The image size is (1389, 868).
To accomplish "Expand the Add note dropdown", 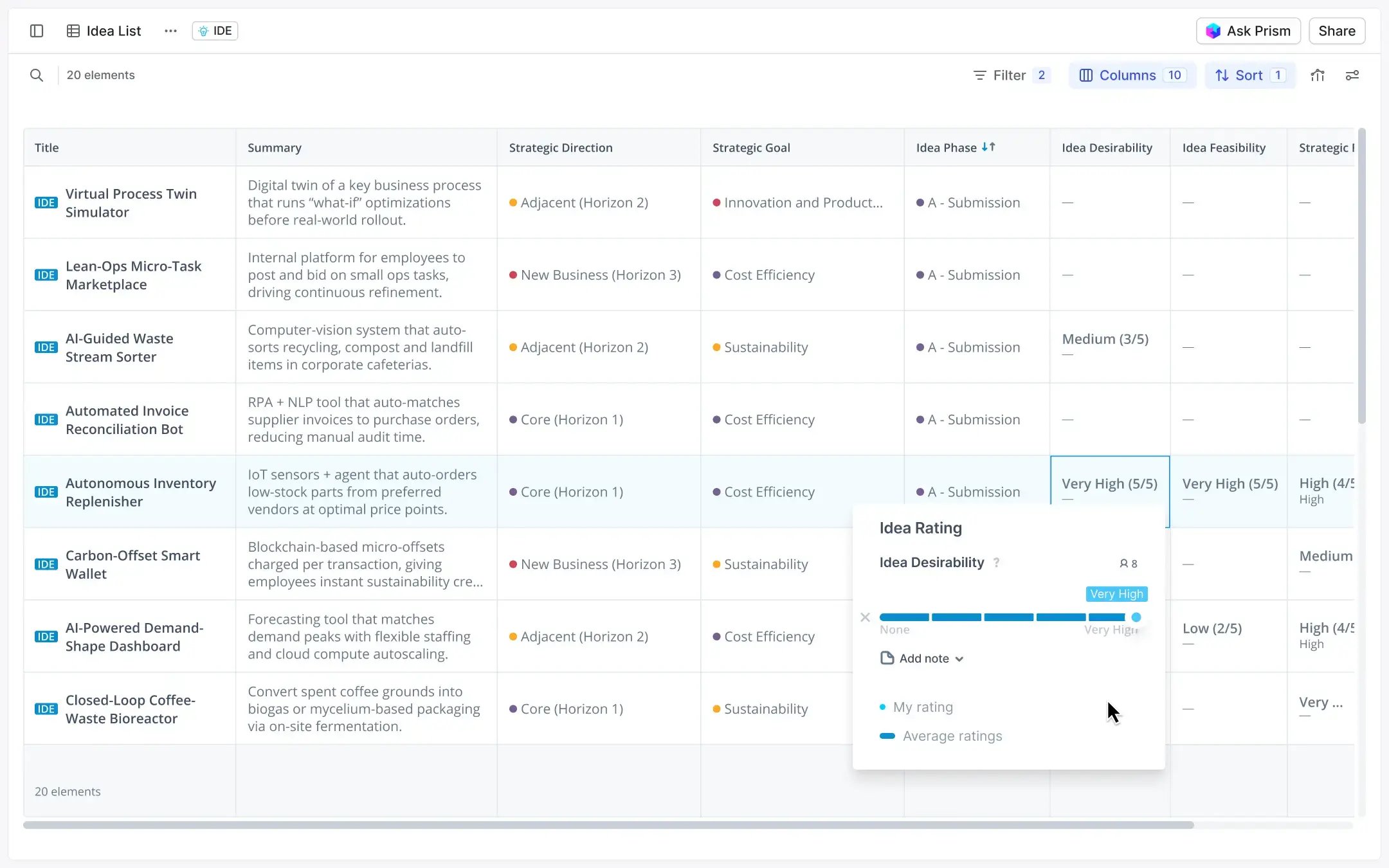I will click(x=922, y=658).
